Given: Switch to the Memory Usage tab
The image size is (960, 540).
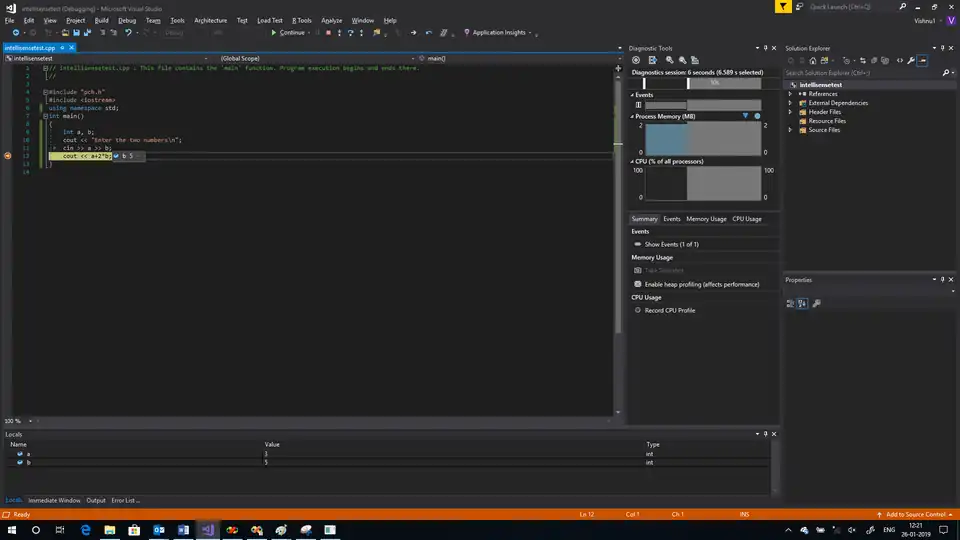Looking at the screenshot, I should (x=706, y=218).
